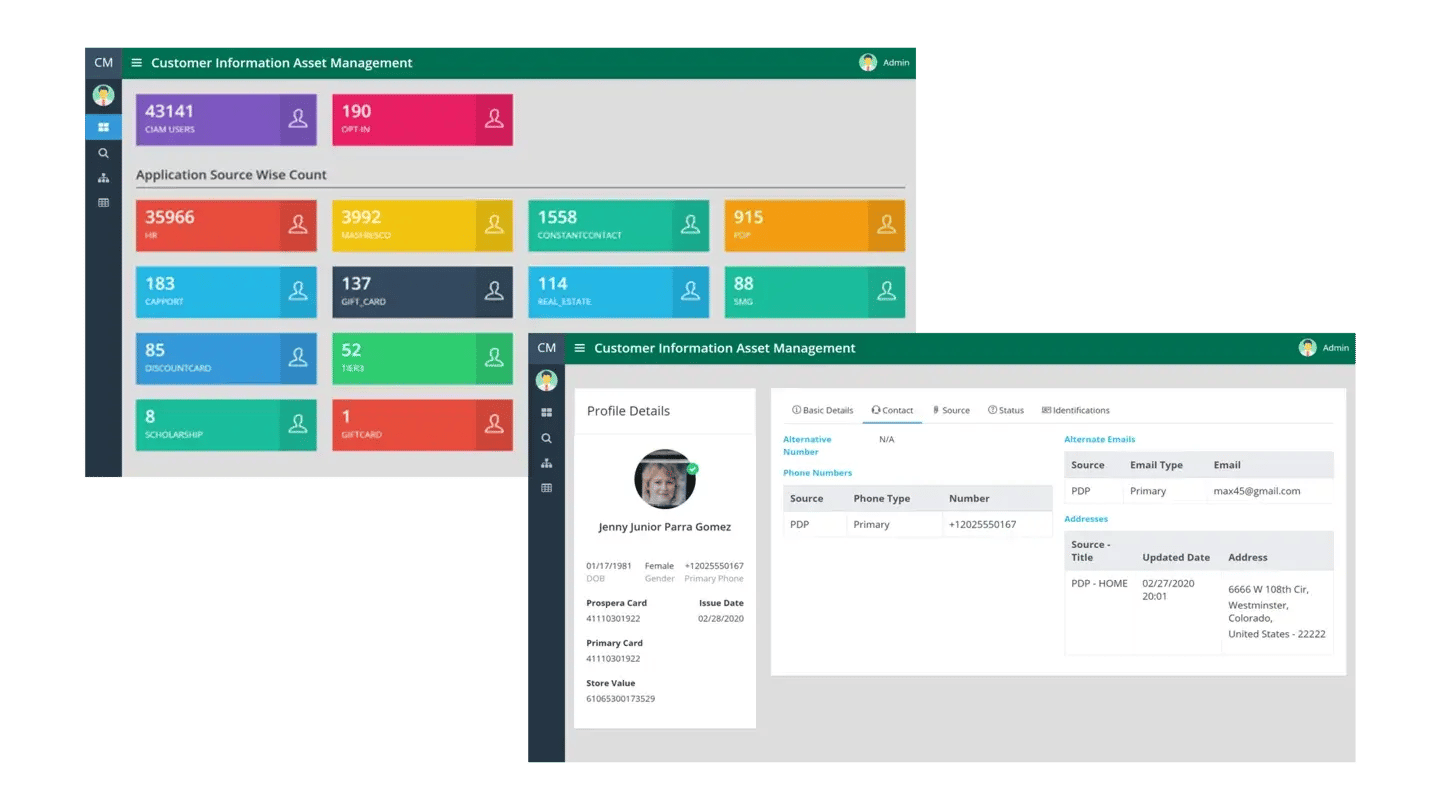The image size is (1440, 810).
Task: Open the hierarchy icon in the profile window sidebar
Action: (546, 463)
